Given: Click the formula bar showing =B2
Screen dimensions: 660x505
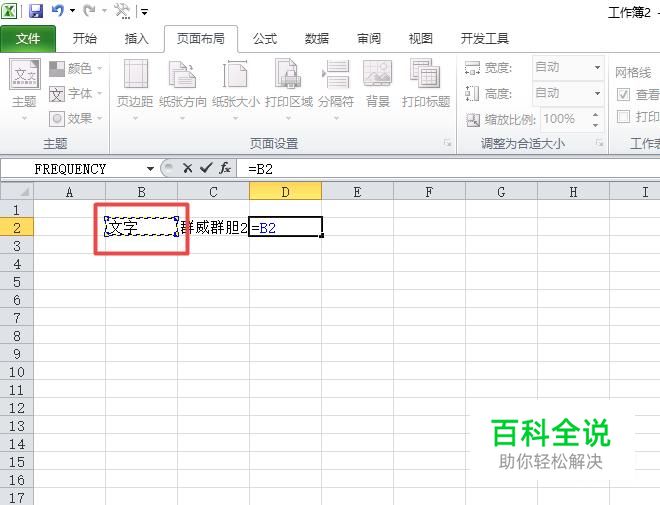Looking at the screenshot, I should point(448,169).
